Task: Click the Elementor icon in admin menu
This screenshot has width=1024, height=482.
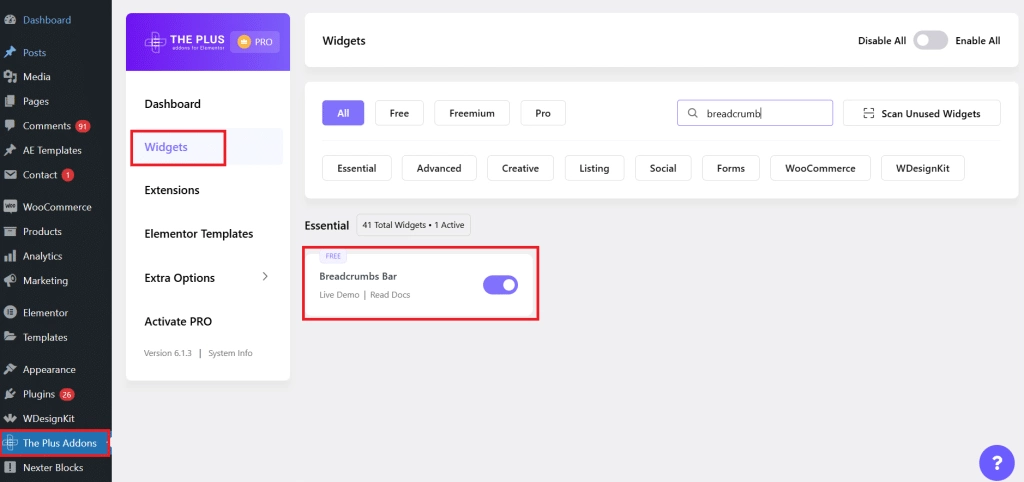Action: pos(10,313)
